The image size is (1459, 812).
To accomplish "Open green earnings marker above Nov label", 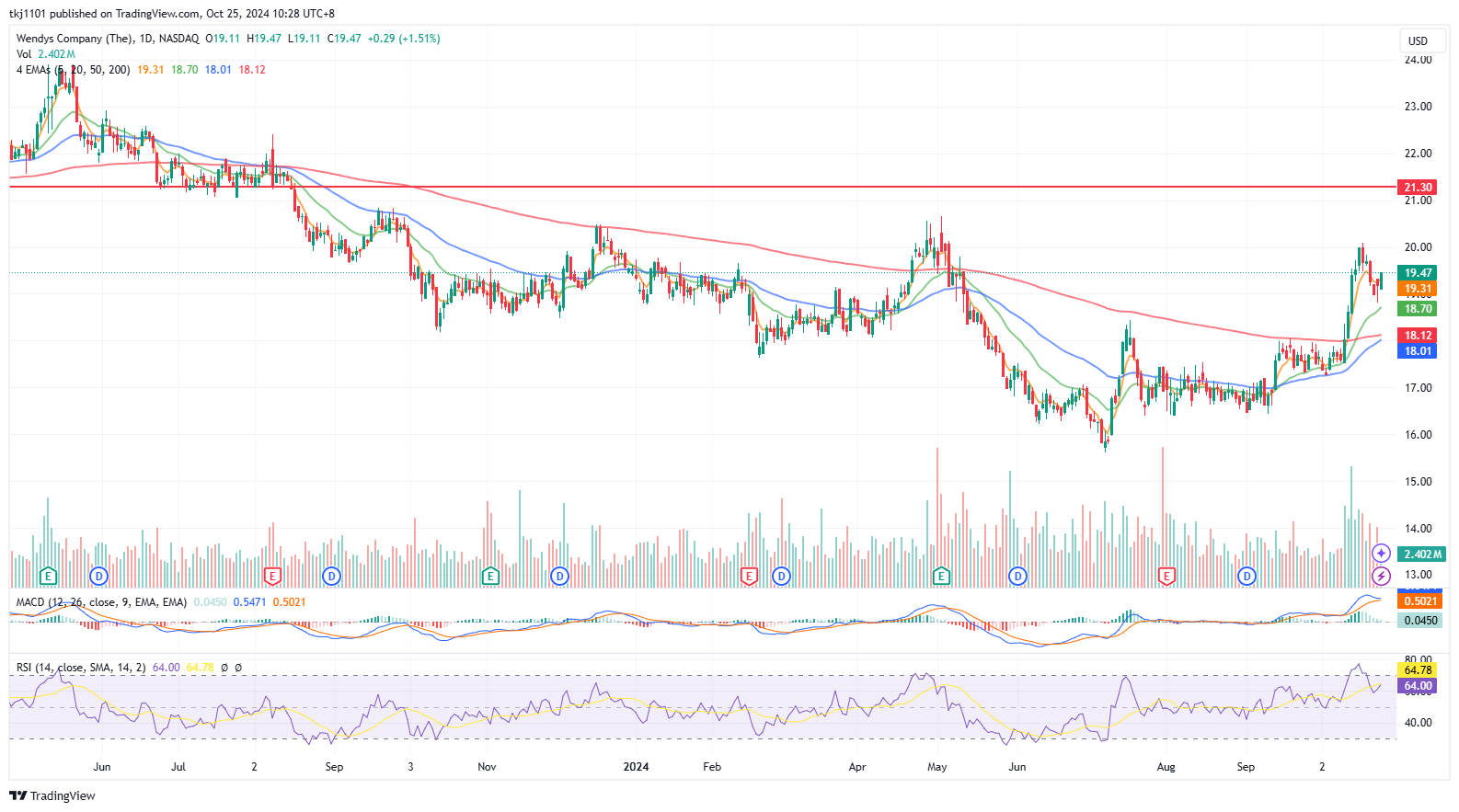I will 490,577.
